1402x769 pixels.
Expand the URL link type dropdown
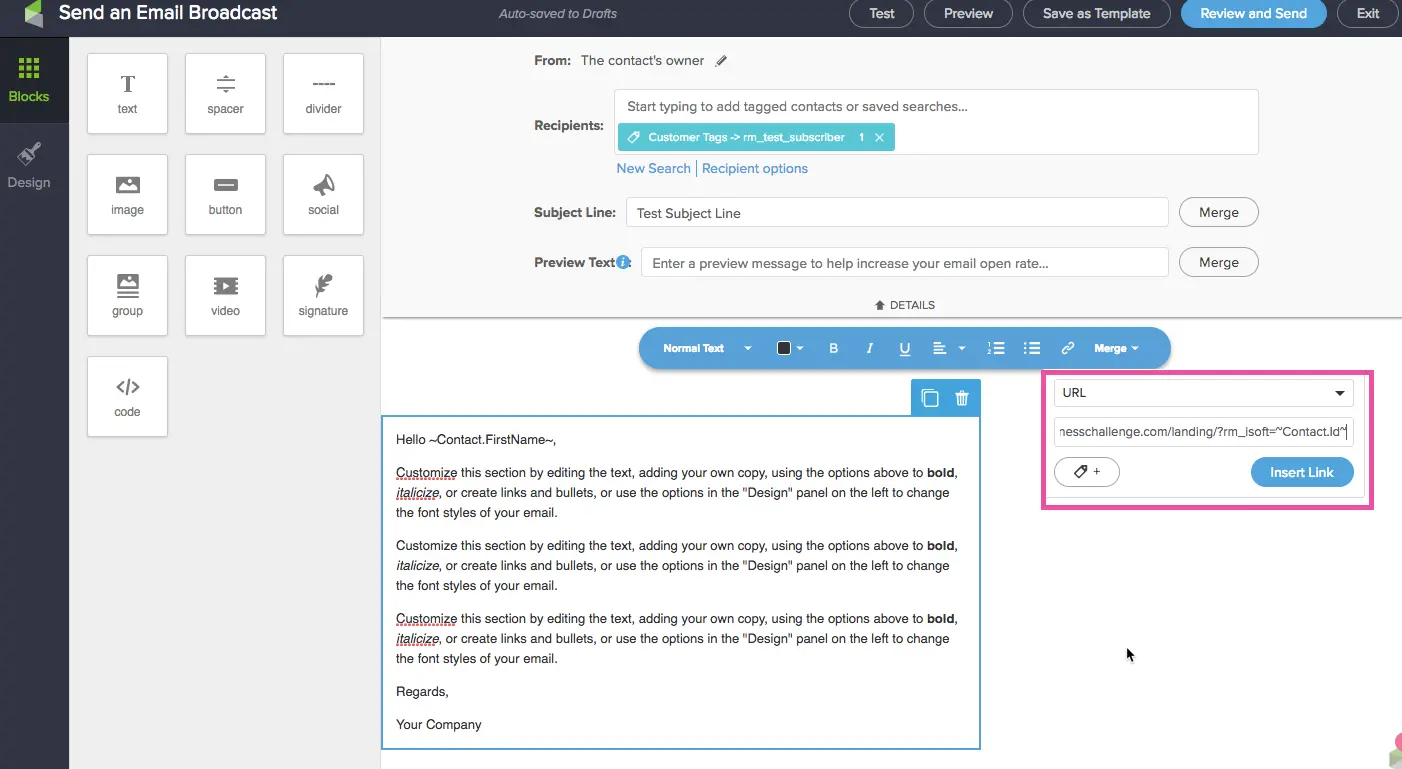click(x=1203, y=393)
